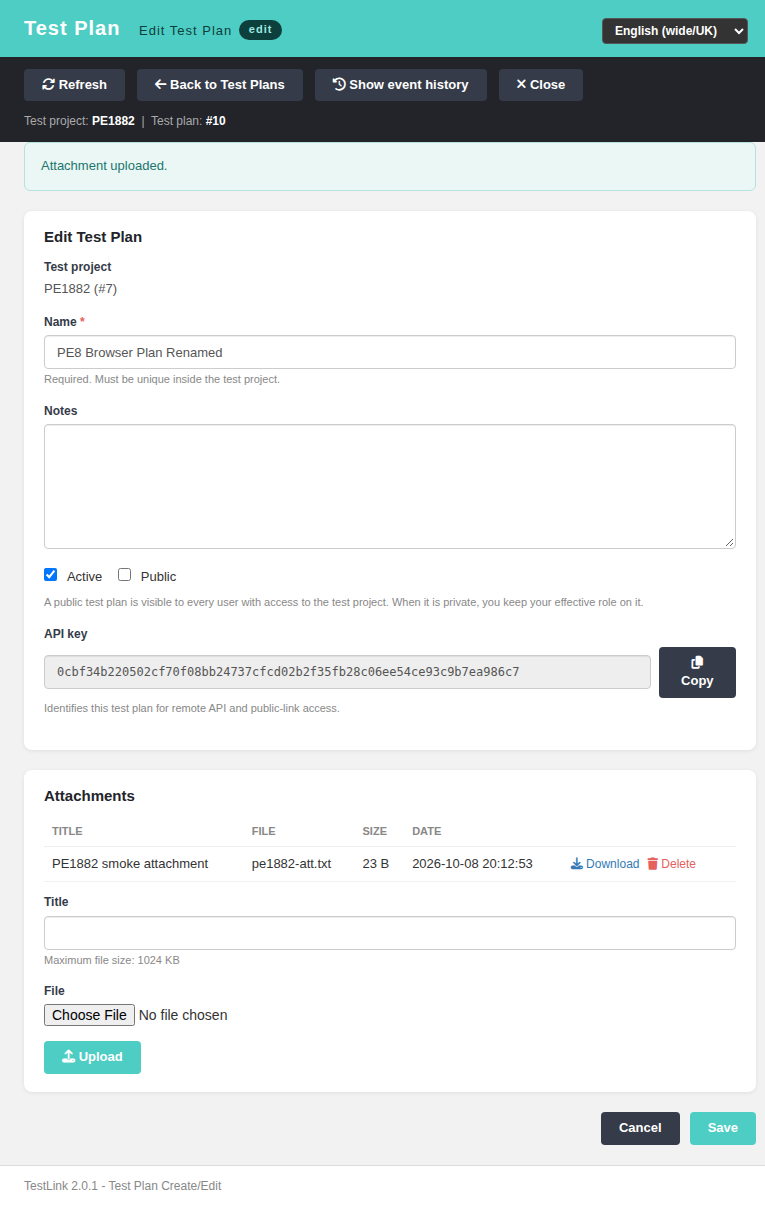Click the TITLE column header
This screenshot has height=1207, width=765.
click(67, 831)
